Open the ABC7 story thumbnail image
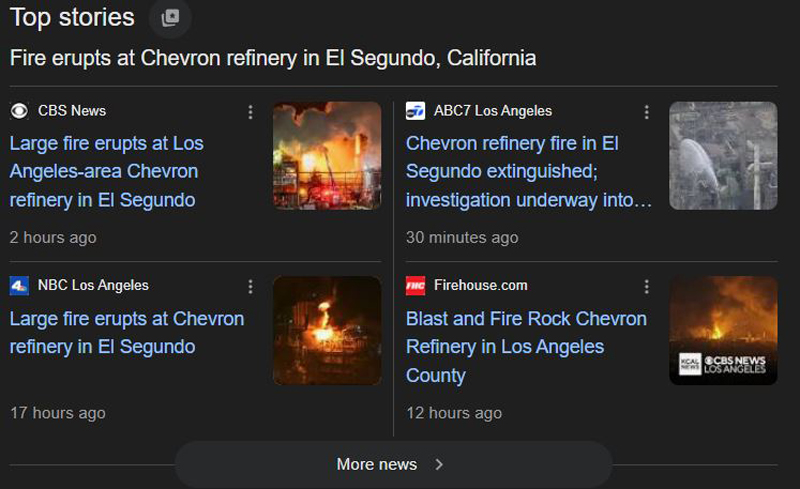Image resolution: width=800 pixels, height=489 pixels. point(723,155)
